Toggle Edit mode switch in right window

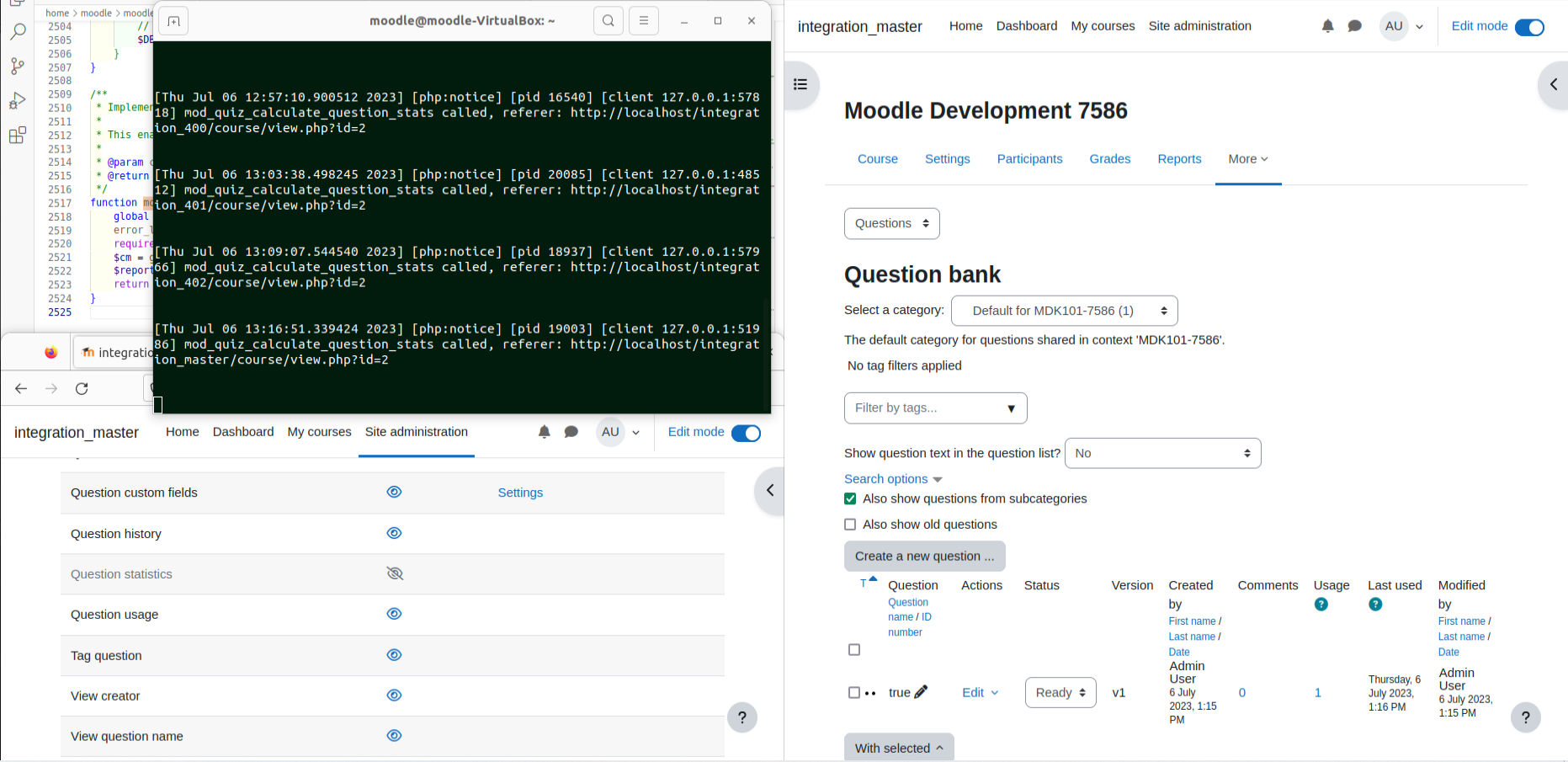point(1529,27)
